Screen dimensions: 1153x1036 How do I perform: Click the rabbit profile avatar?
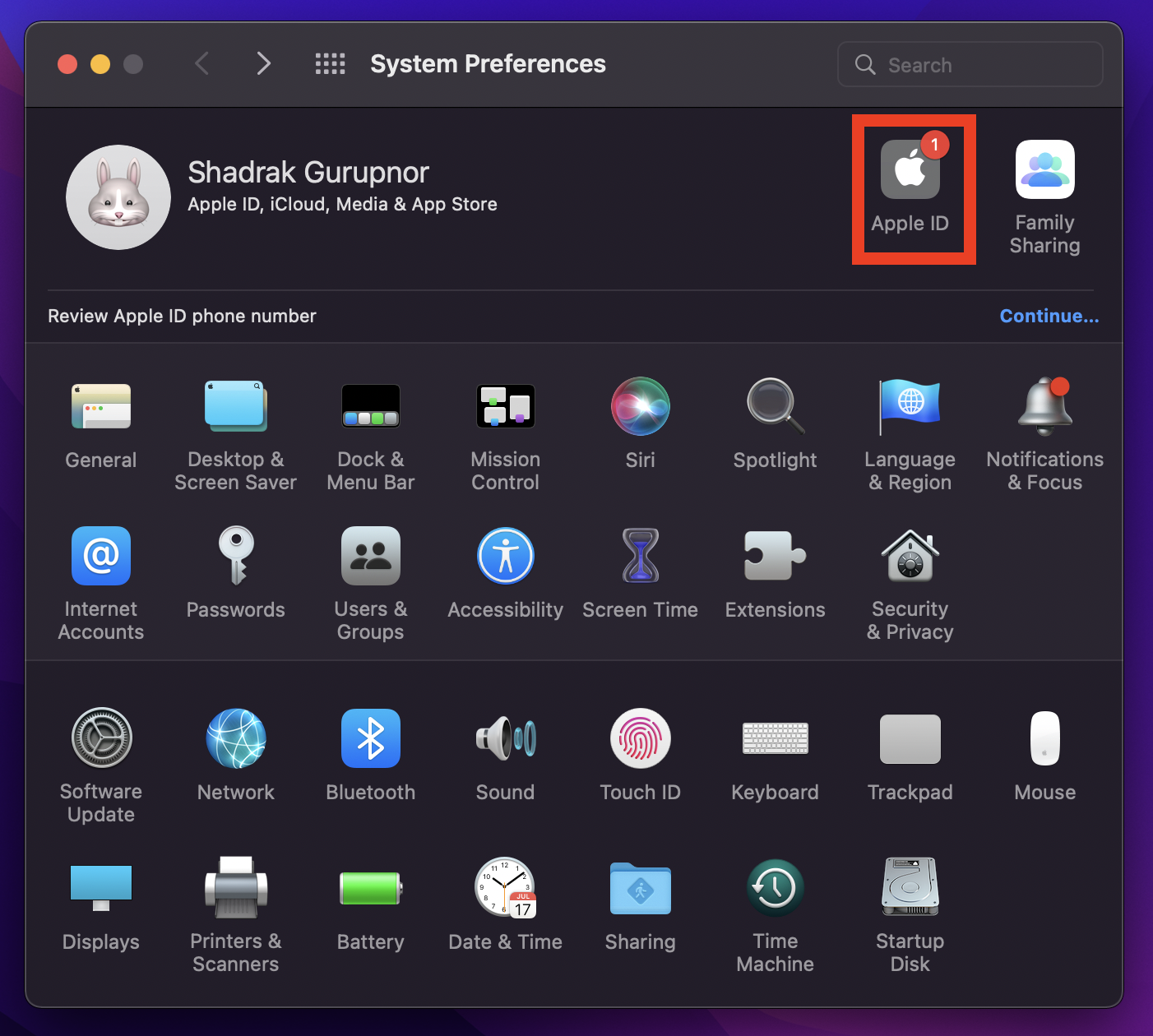(118, 197)
